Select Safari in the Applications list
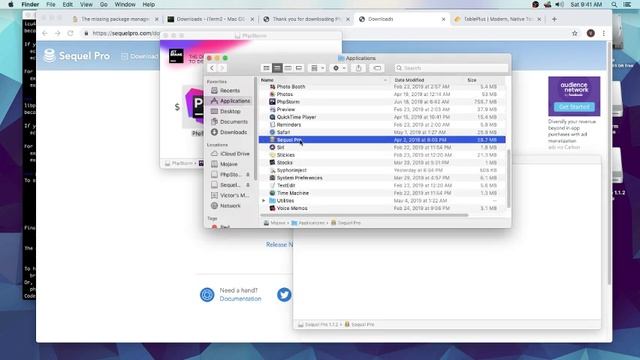The width and height of the screenshot is (640, 360). coord(382,132)
